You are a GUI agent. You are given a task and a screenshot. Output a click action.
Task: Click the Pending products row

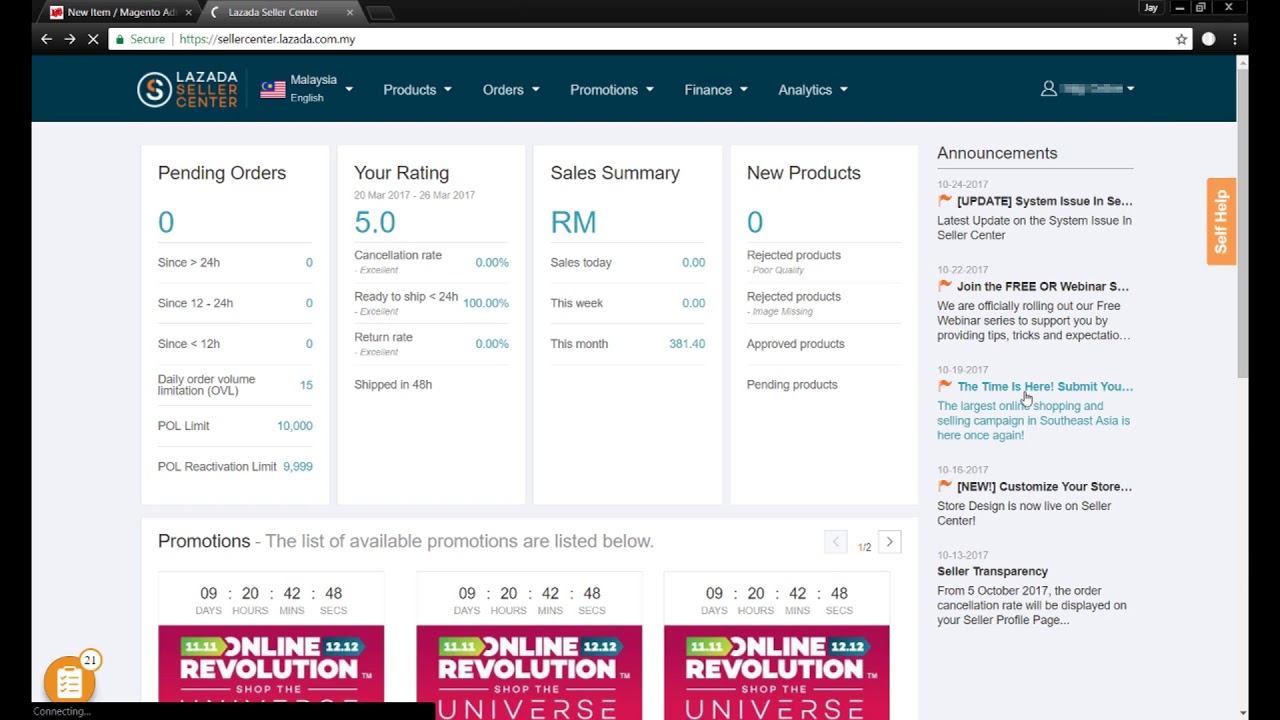pyautogui.click(x=824, y=385)
